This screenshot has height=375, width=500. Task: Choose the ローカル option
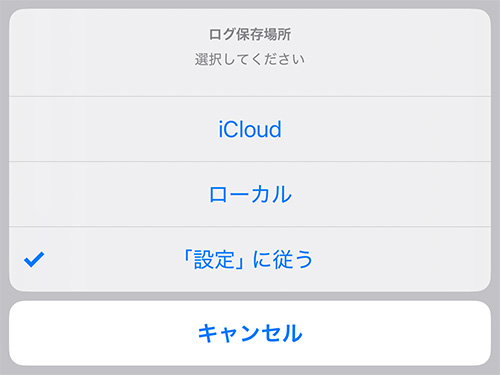coord(250,194)
